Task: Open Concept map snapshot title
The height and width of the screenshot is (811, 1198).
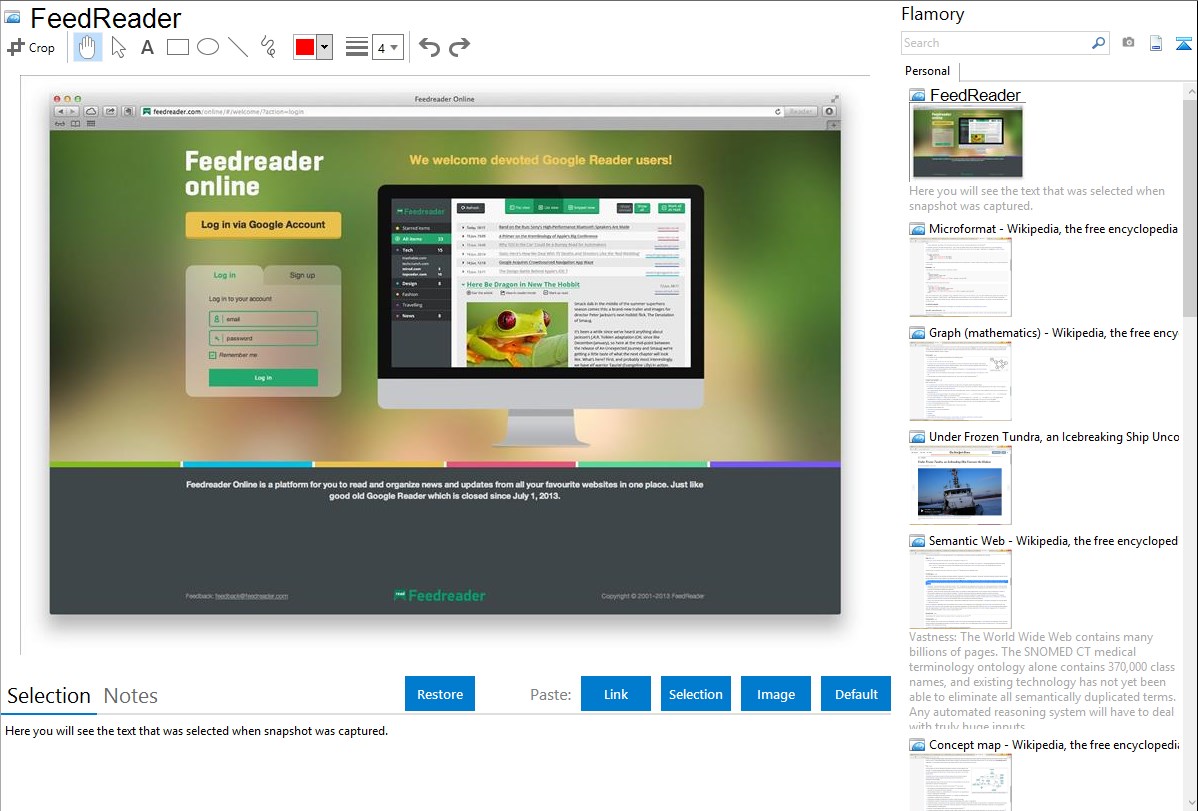Action: (1054, 744)
